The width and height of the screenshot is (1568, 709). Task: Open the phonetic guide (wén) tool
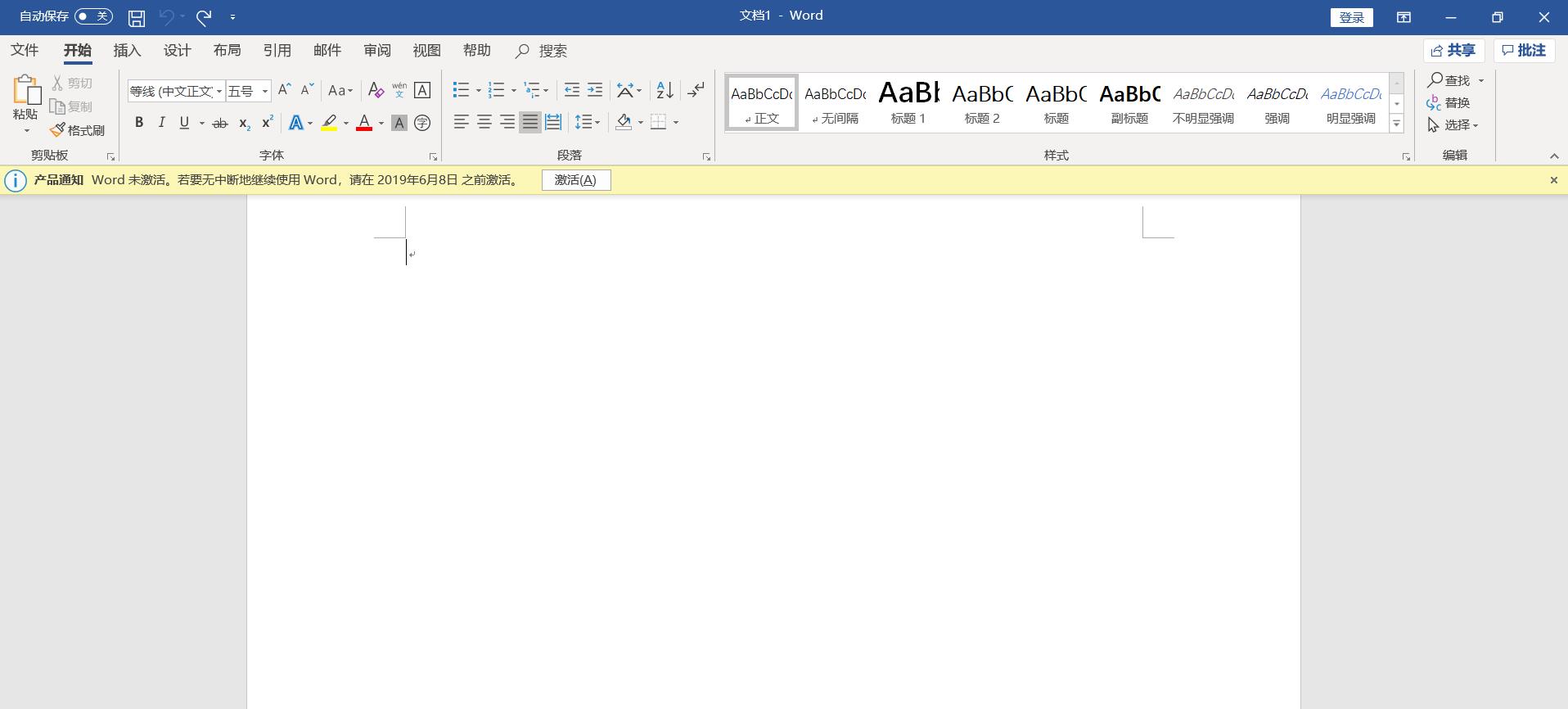pyautogui.click(x=399, y=90)
